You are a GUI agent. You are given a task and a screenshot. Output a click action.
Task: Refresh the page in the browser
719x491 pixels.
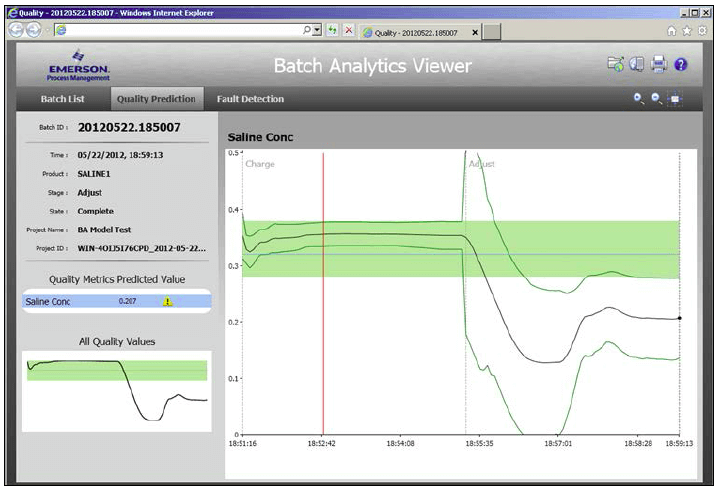pos(331,31)
